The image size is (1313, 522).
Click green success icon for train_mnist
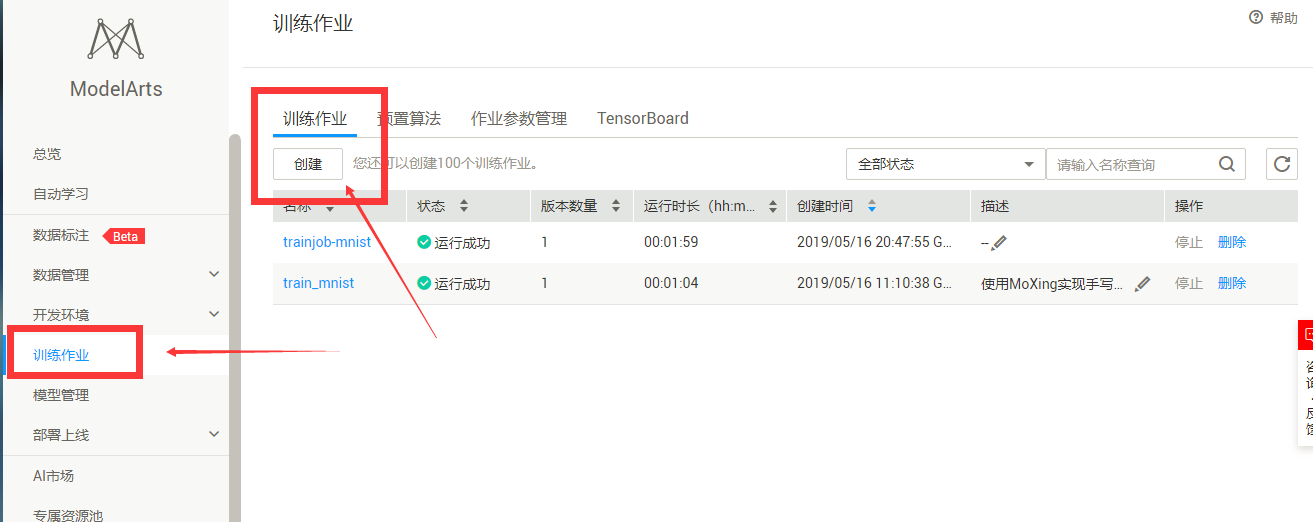pos(424,283)
